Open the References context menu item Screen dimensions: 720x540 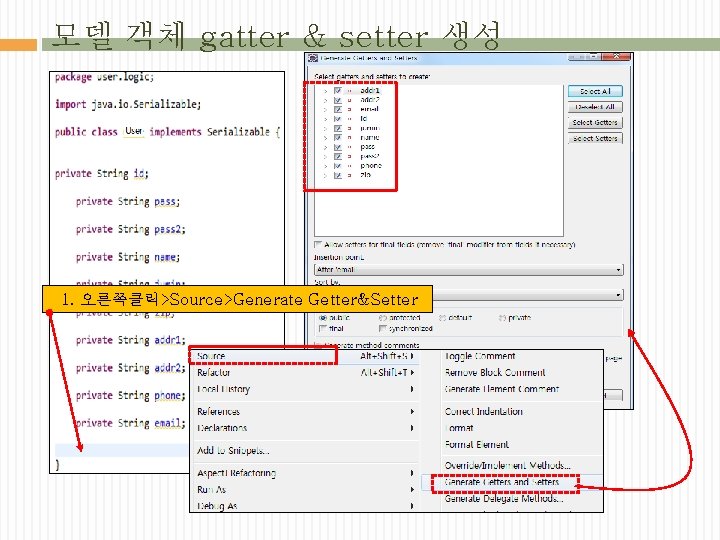[305, 411]
